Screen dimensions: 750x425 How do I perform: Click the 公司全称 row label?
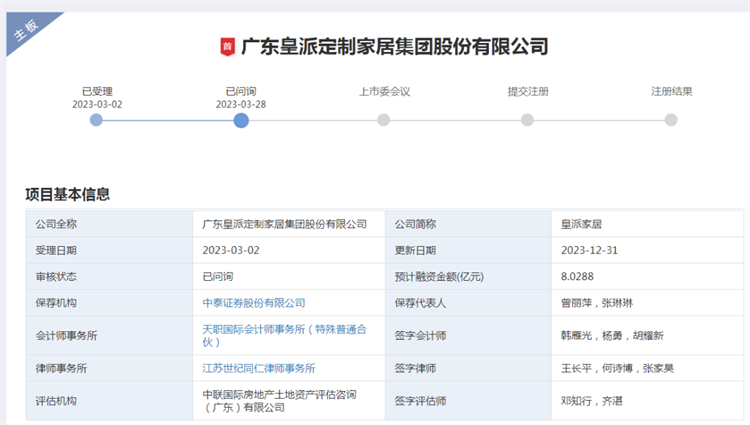(56, 224)
